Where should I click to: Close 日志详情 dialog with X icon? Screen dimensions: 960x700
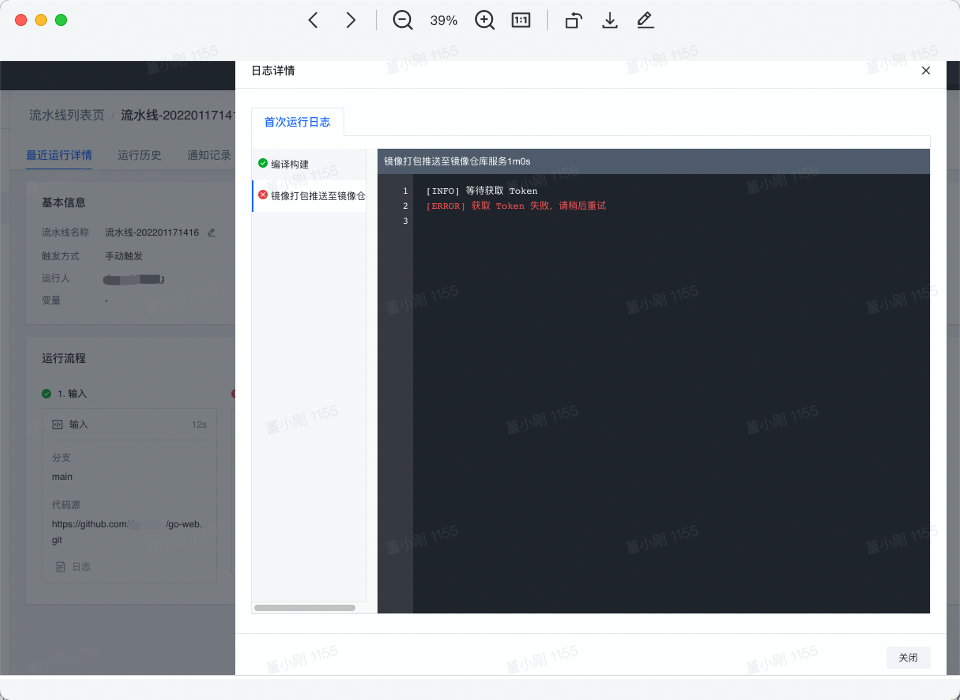coord(925,71)
